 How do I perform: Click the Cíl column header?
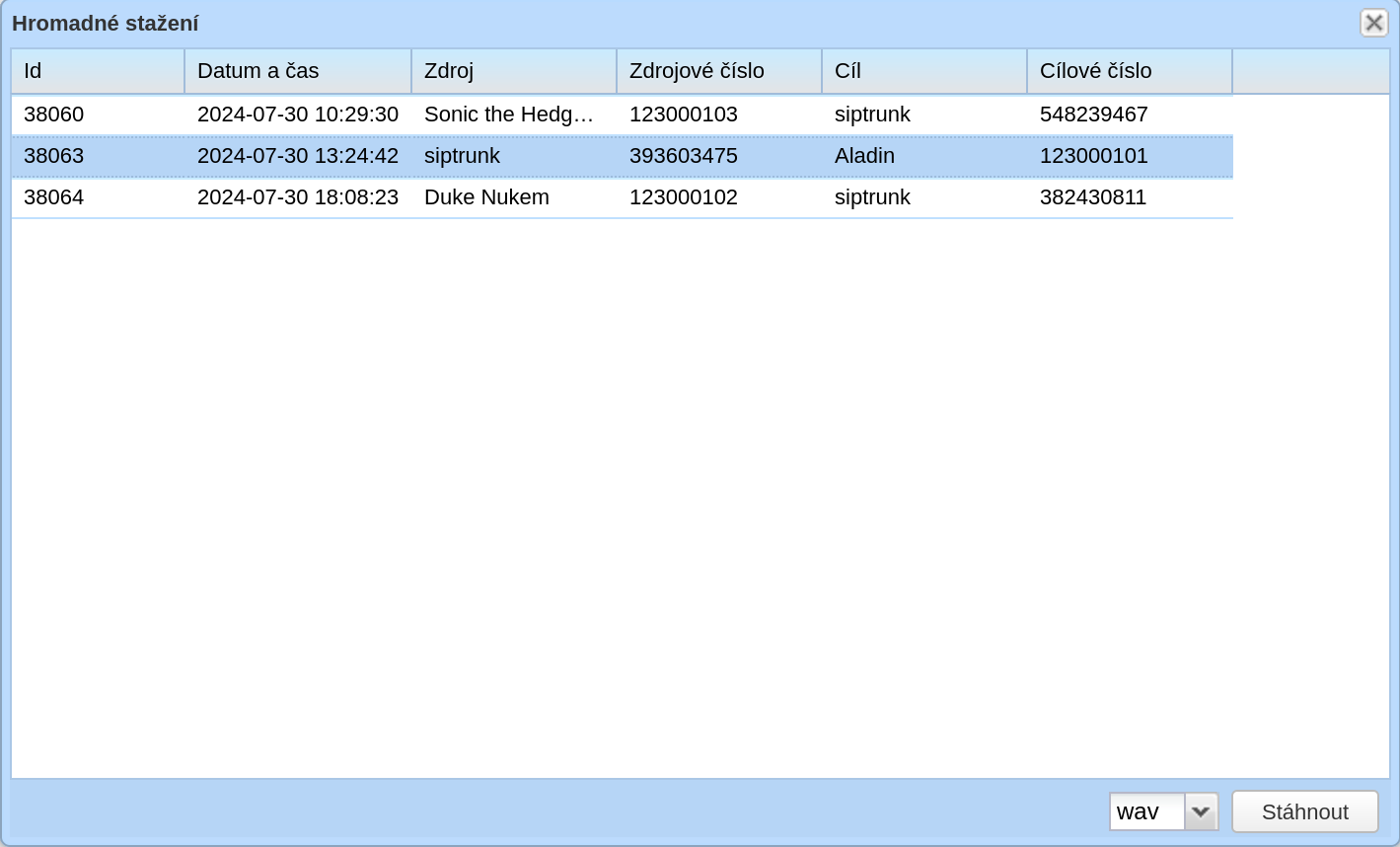924,71
